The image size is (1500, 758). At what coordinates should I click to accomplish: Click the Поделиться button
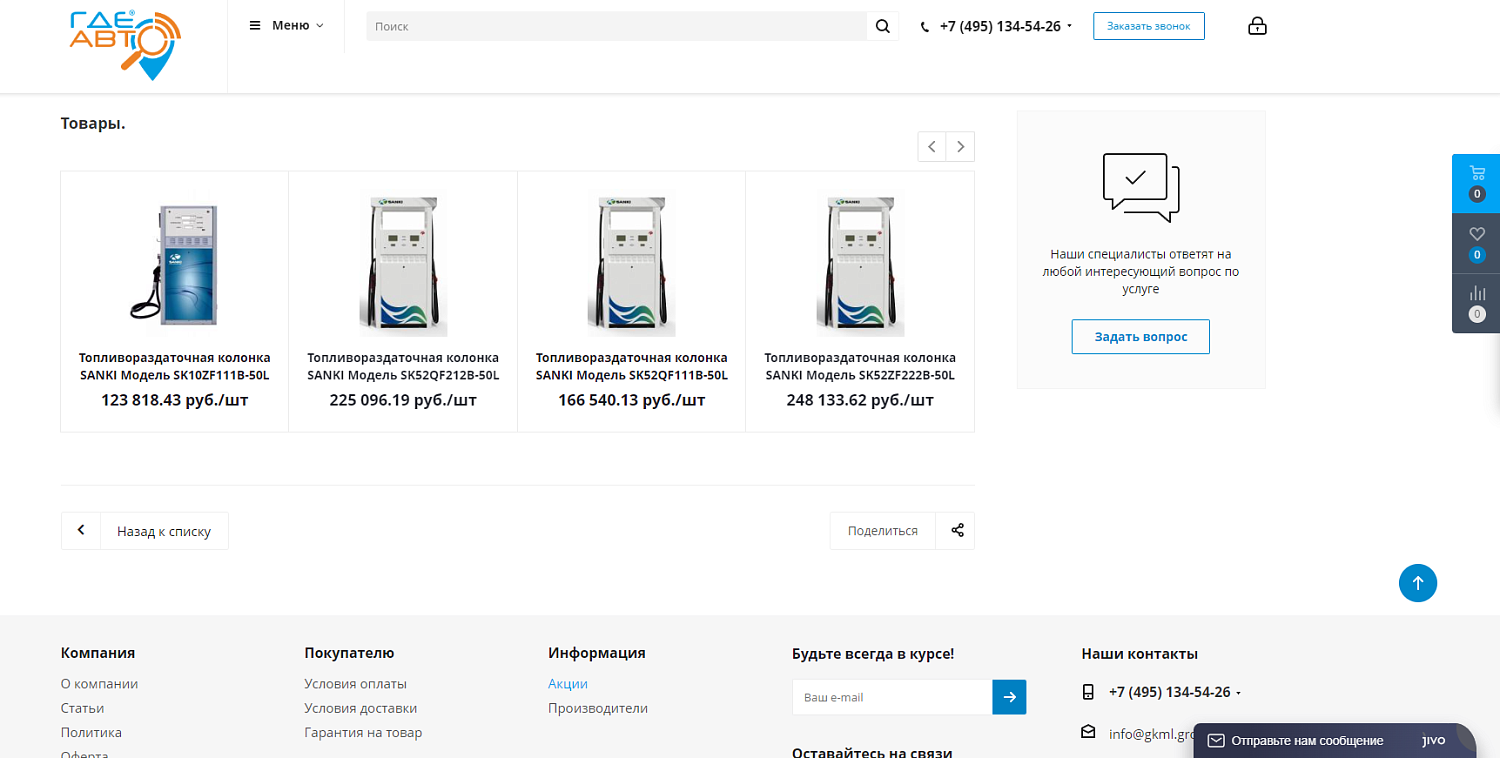883,531
